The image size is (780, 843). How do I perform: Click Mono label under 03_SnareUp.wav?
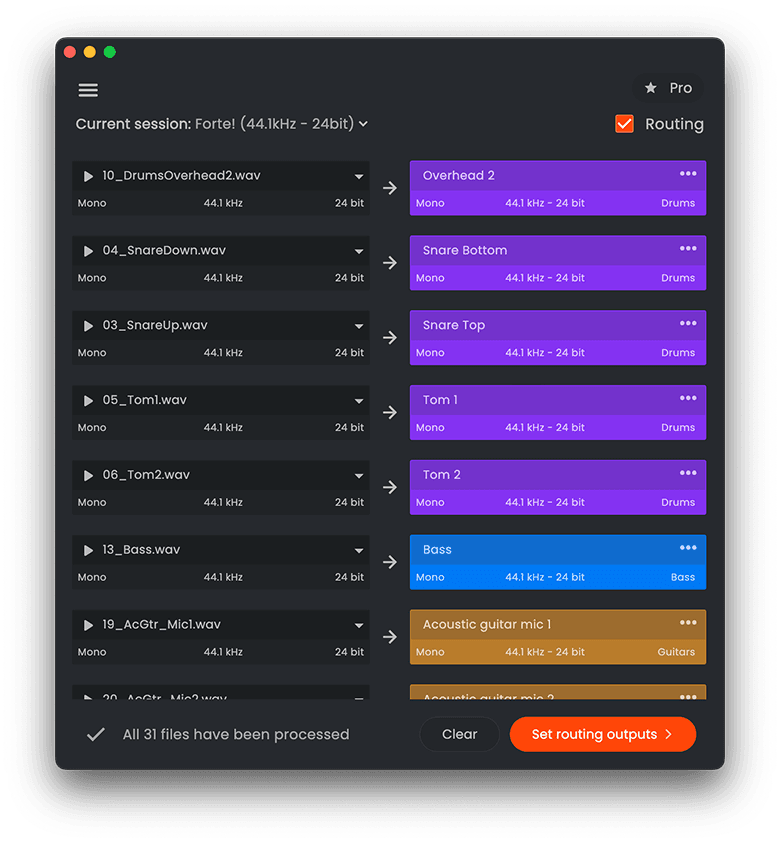point(92,353)
